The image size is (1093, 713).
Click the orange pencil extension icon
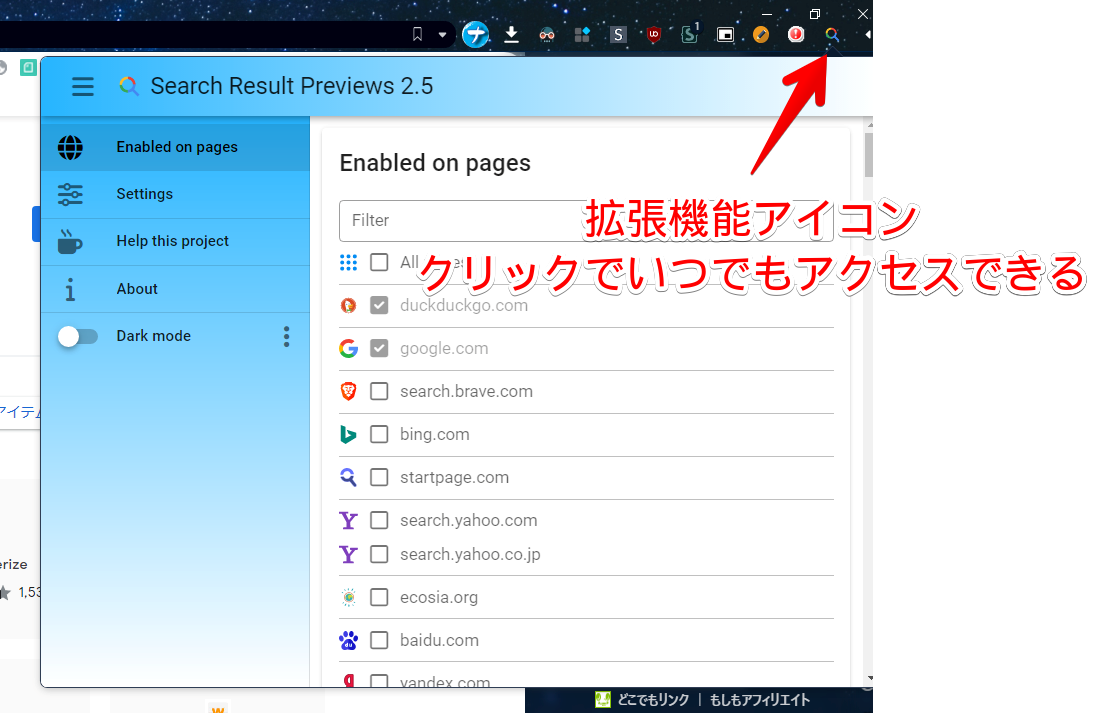pos(761,34)
